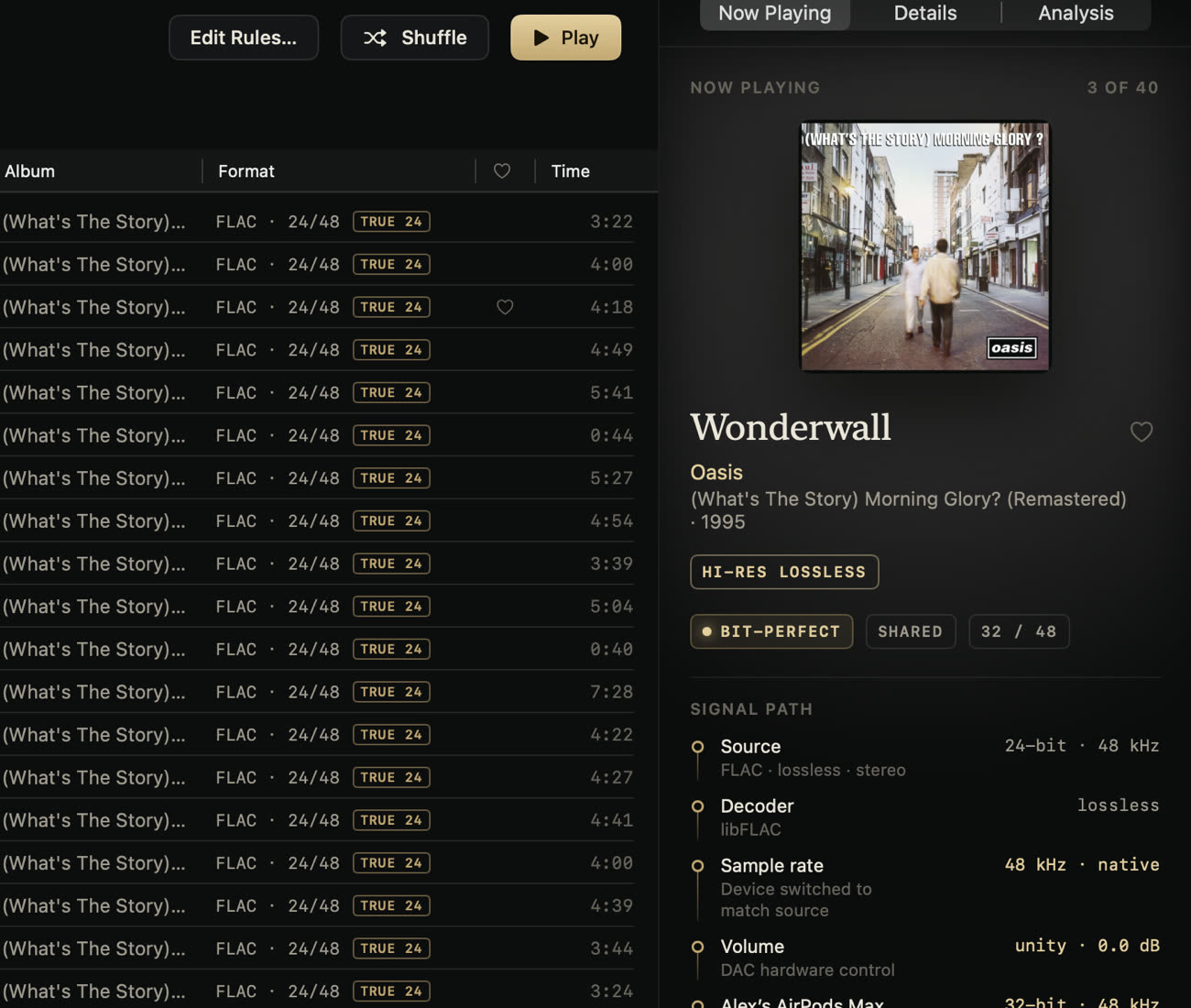Click the 48 kHz · native value
This screenshot has height=1008, width=1191.
pos(1082,865)
